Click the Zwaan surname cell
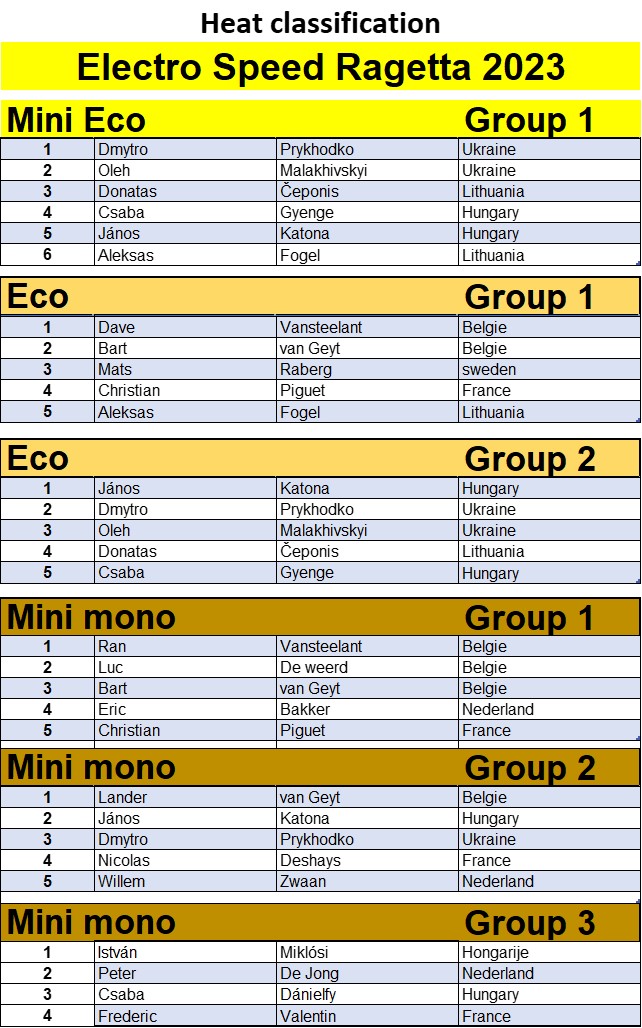This screenshot has height=1028, width=642. click(x=367, y=881)
